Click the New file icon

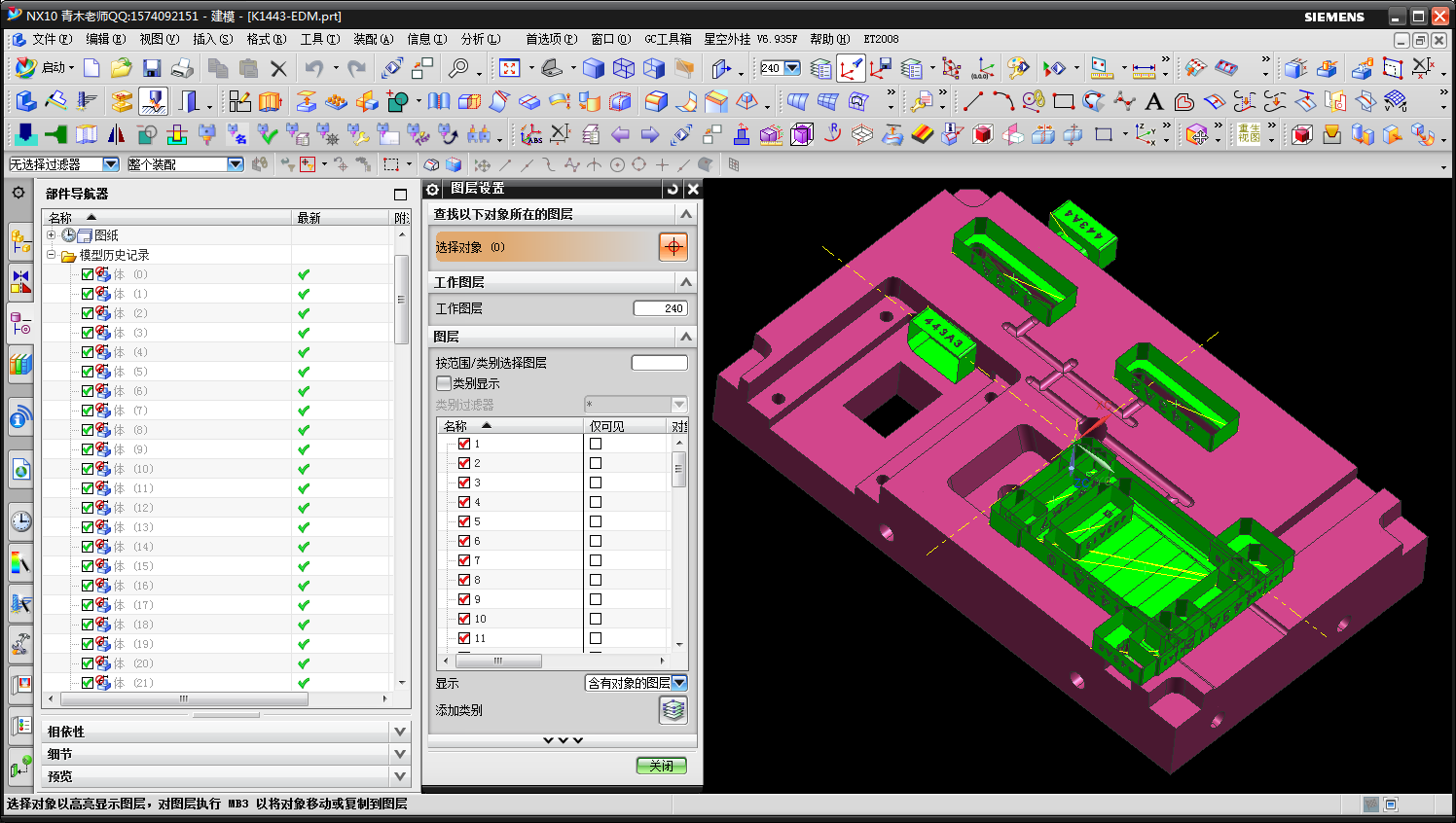(91, 68)
